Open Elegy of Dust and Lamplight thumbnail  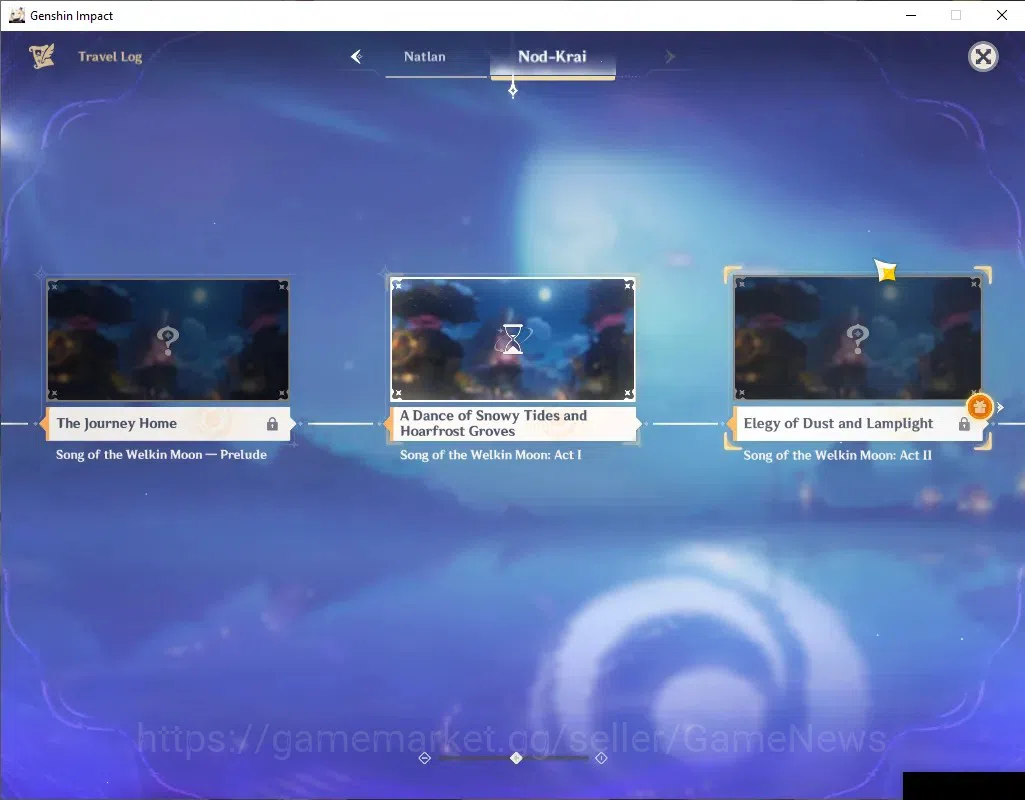tap(857, 337)
